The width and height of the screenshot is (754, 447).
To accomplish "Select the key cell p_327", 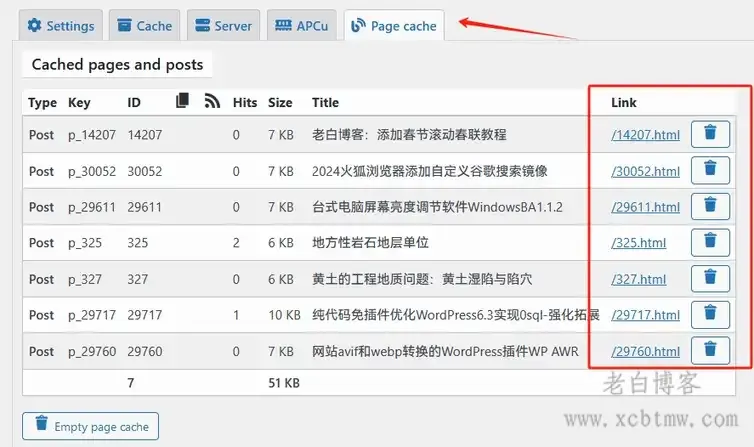I will [x=85, y=279].
